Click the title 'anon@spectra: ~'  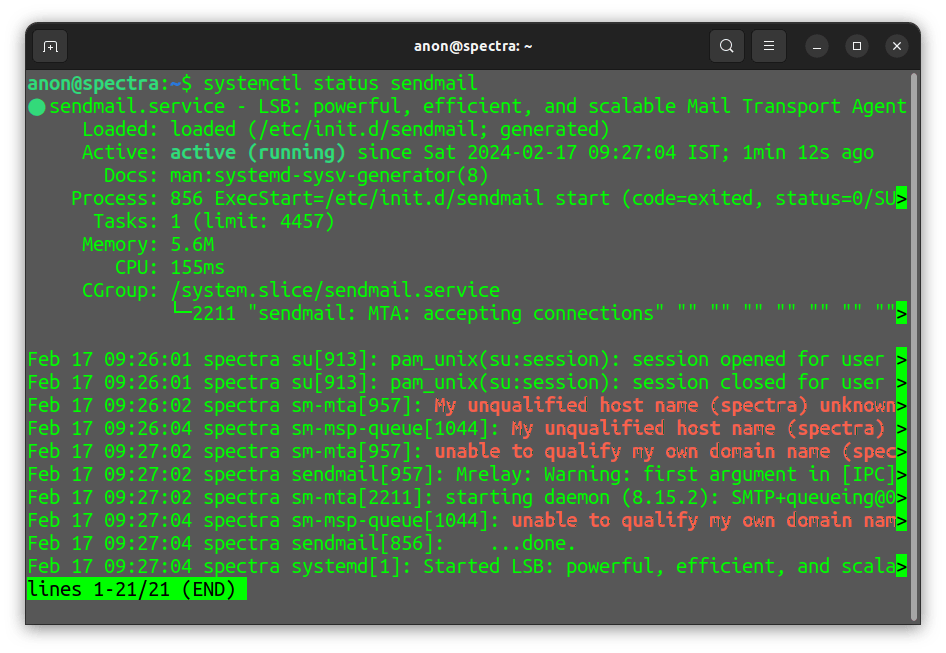473,46
